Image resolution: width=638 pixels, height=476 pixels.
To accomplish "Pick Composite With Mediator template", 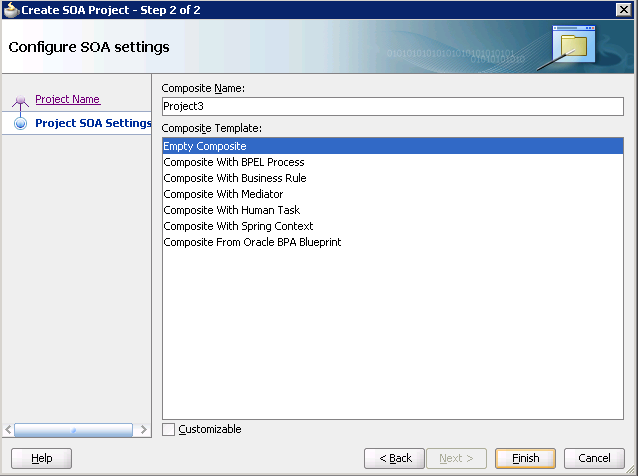I will 393,194.
